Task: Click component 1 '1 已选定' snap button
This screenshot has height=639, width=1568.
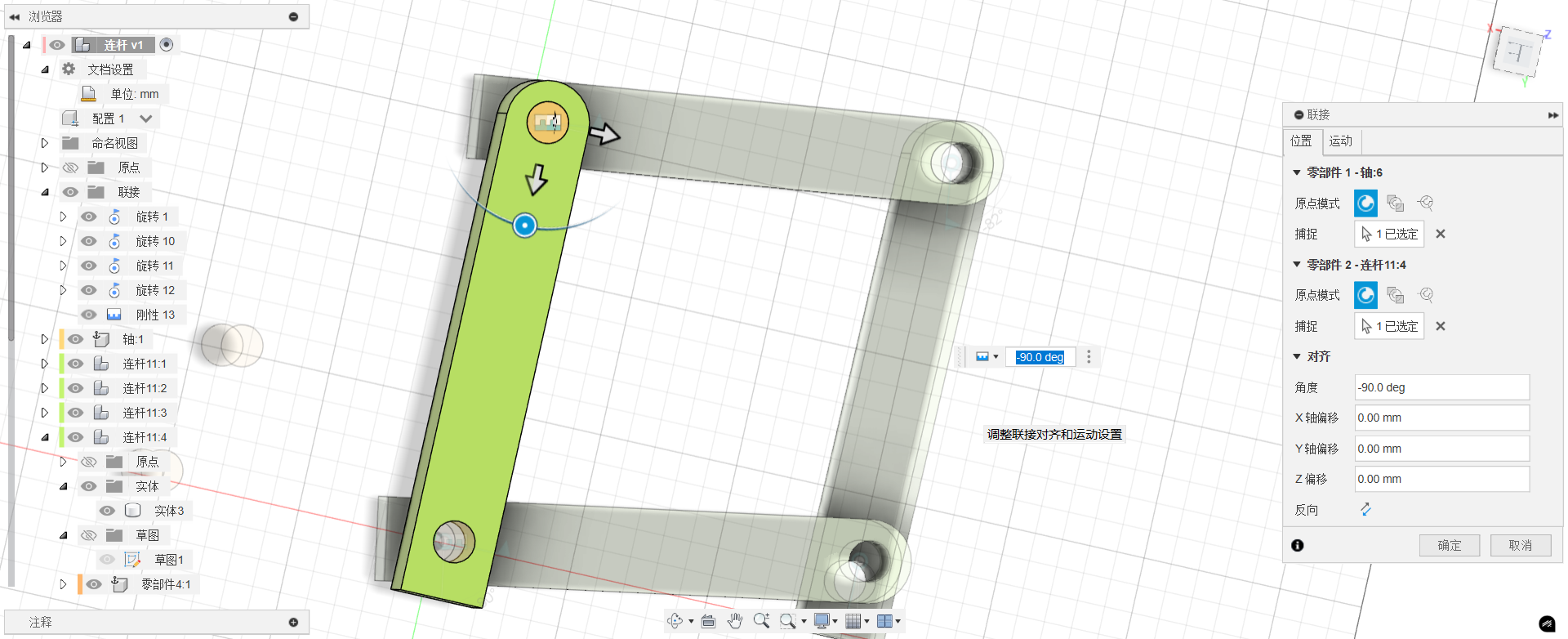Action: [x=1389, y=234]
